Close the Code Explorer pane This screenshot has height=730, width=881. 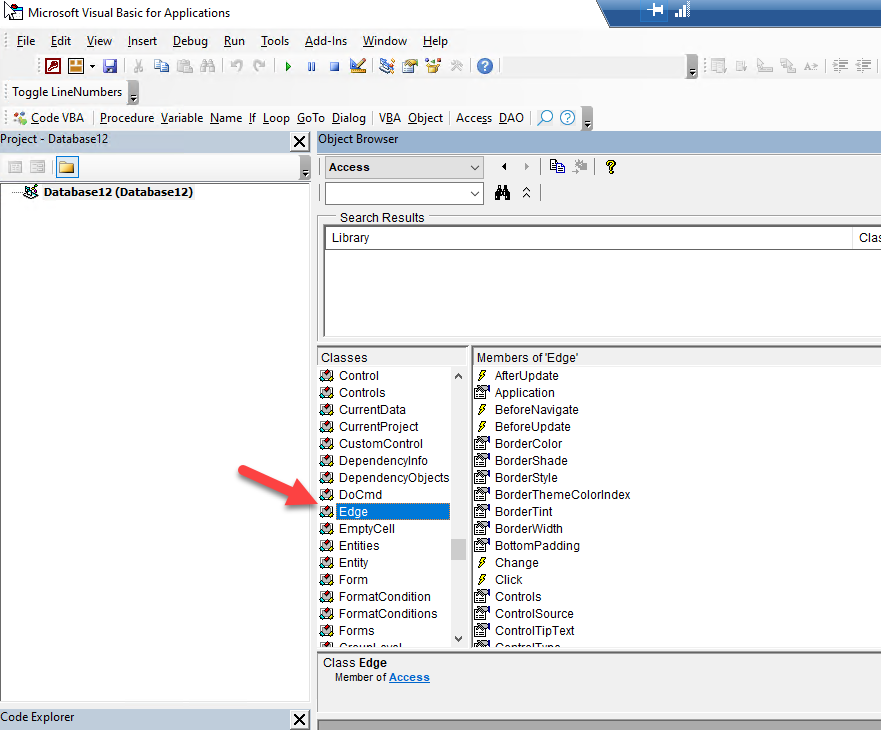tap(299, 719)
